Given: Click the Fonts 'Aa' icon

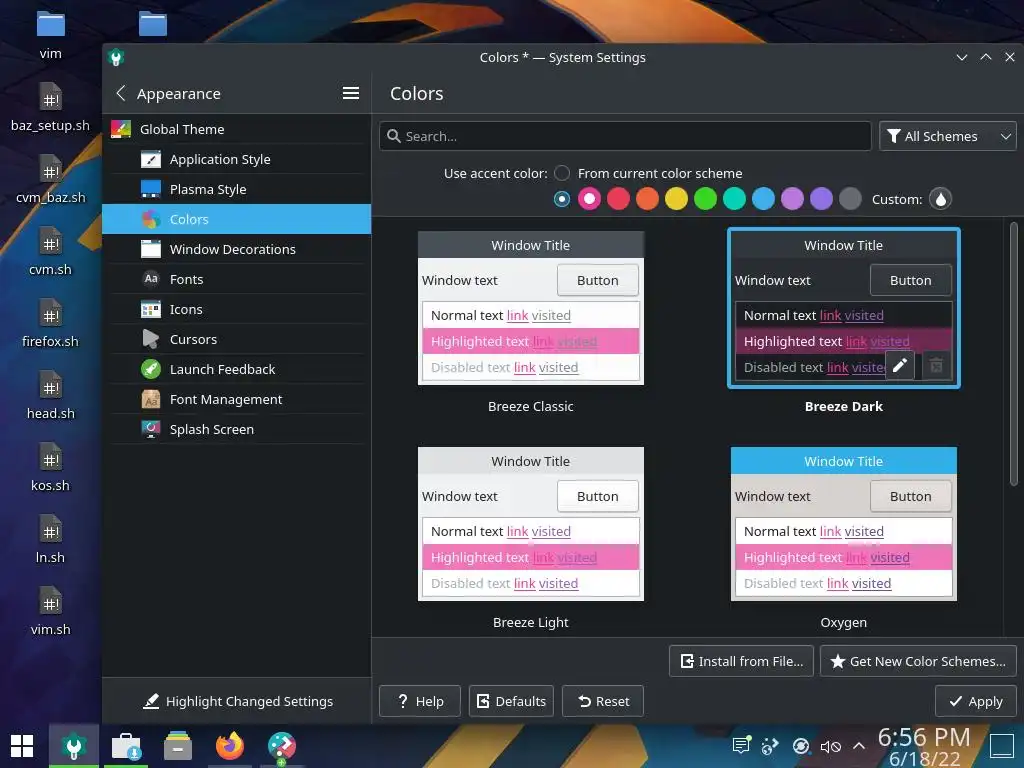Looking at the screenshot, I should click(151, 279).
